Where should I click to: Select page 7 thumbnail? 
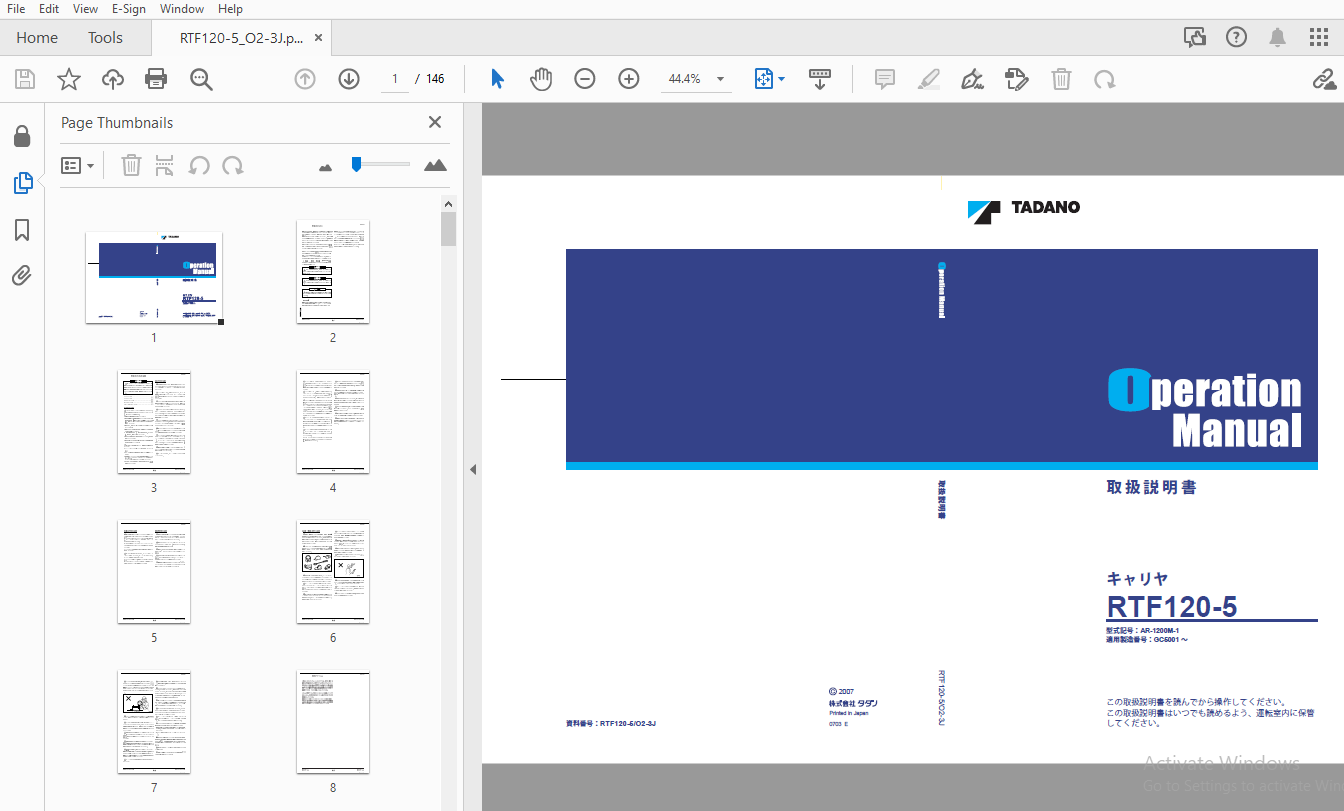[x=154, y=722]
